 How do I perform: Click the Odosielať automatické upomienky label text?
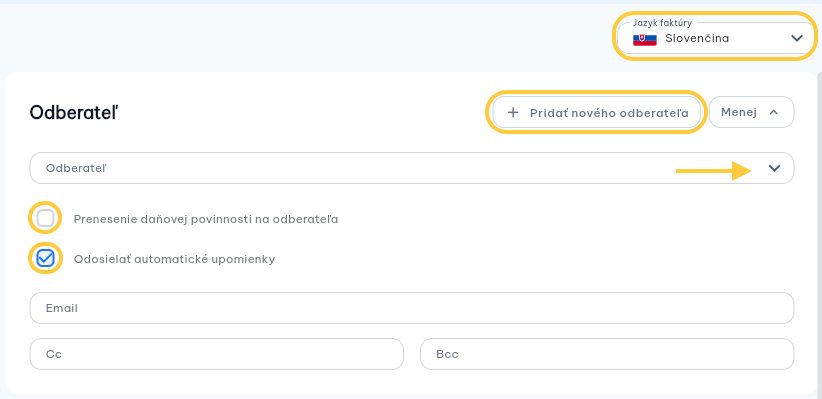pos(175,259)
